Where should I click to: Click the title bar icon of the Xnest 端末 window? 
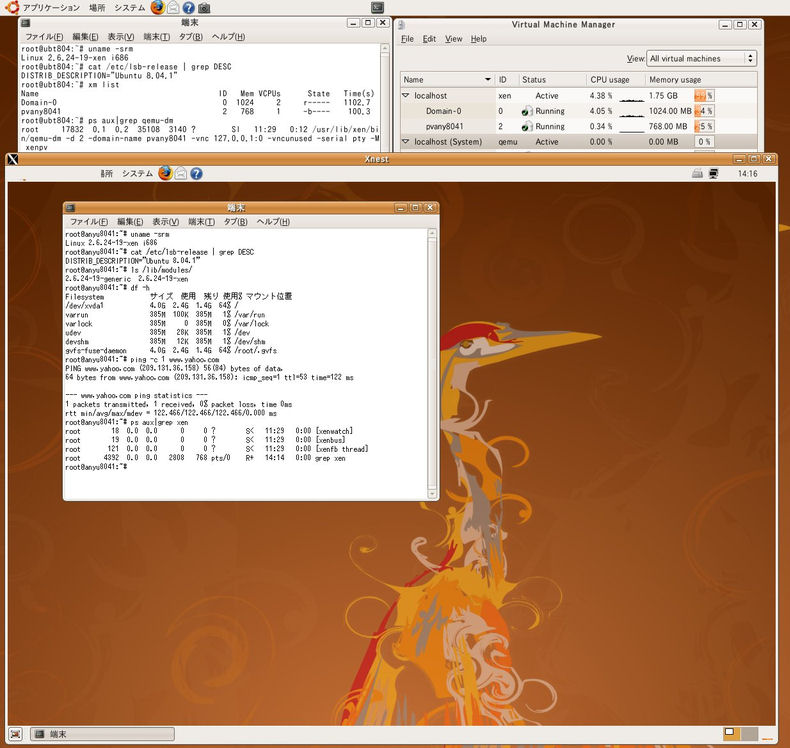click(71, 208)
